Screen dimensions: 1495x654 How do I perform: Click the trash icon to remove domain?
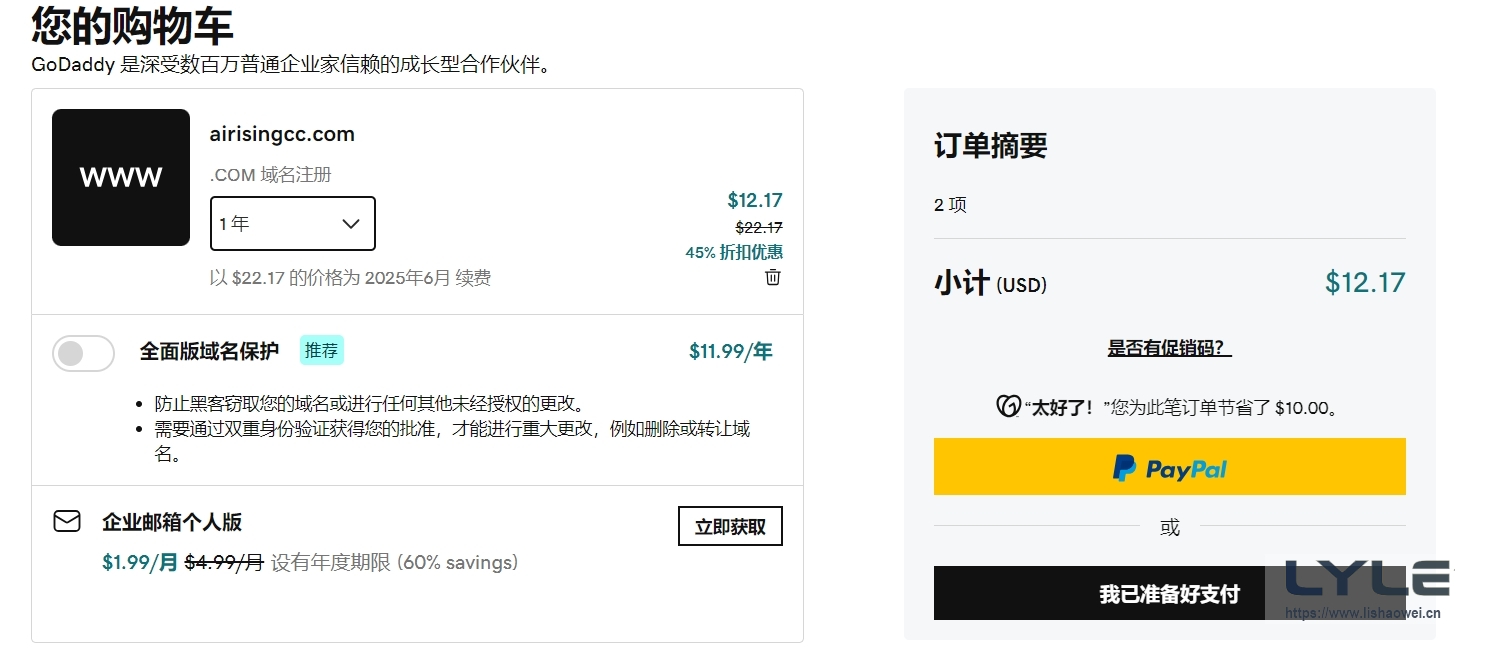[772, 277]
